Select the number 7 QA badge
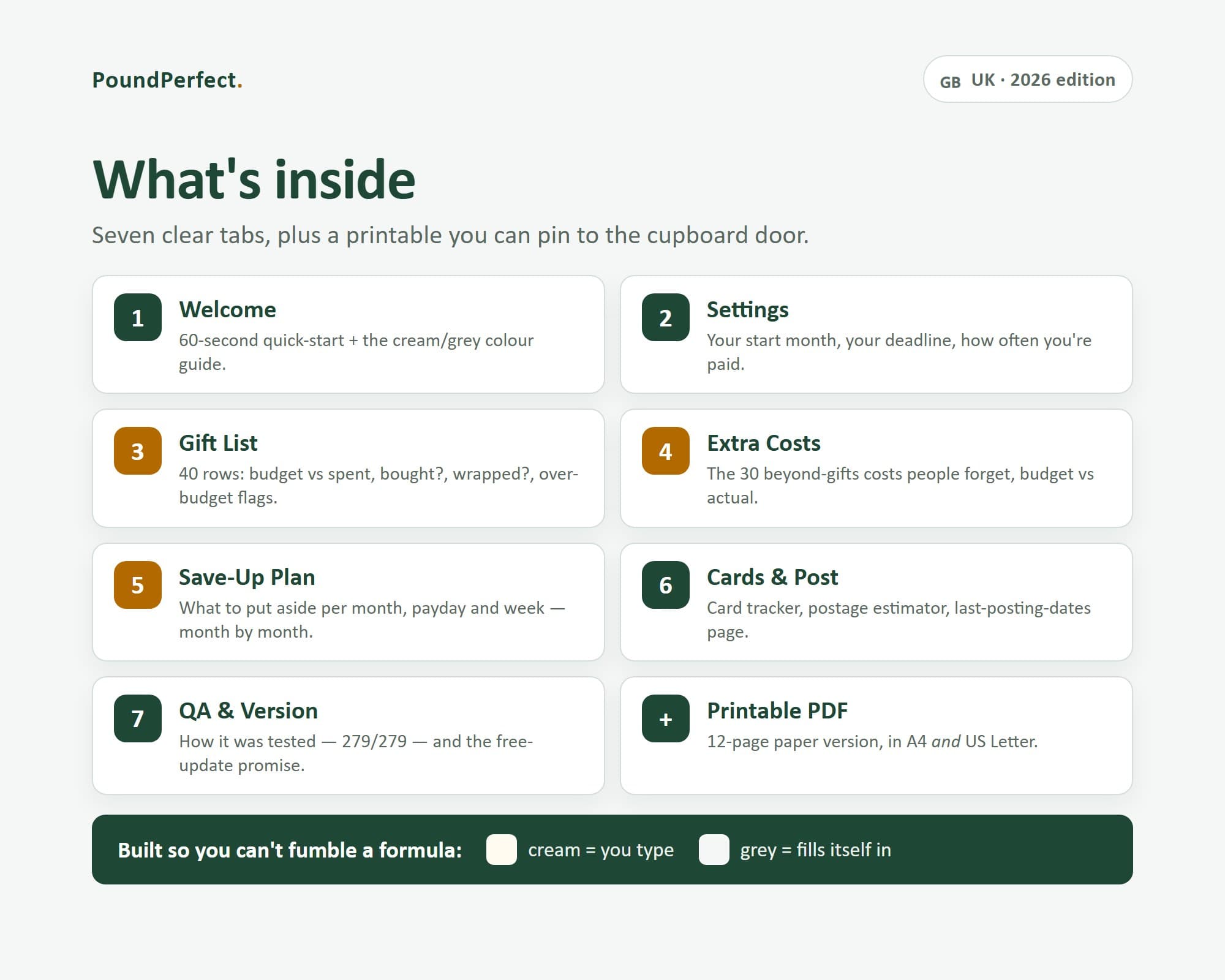 (138, 718)
